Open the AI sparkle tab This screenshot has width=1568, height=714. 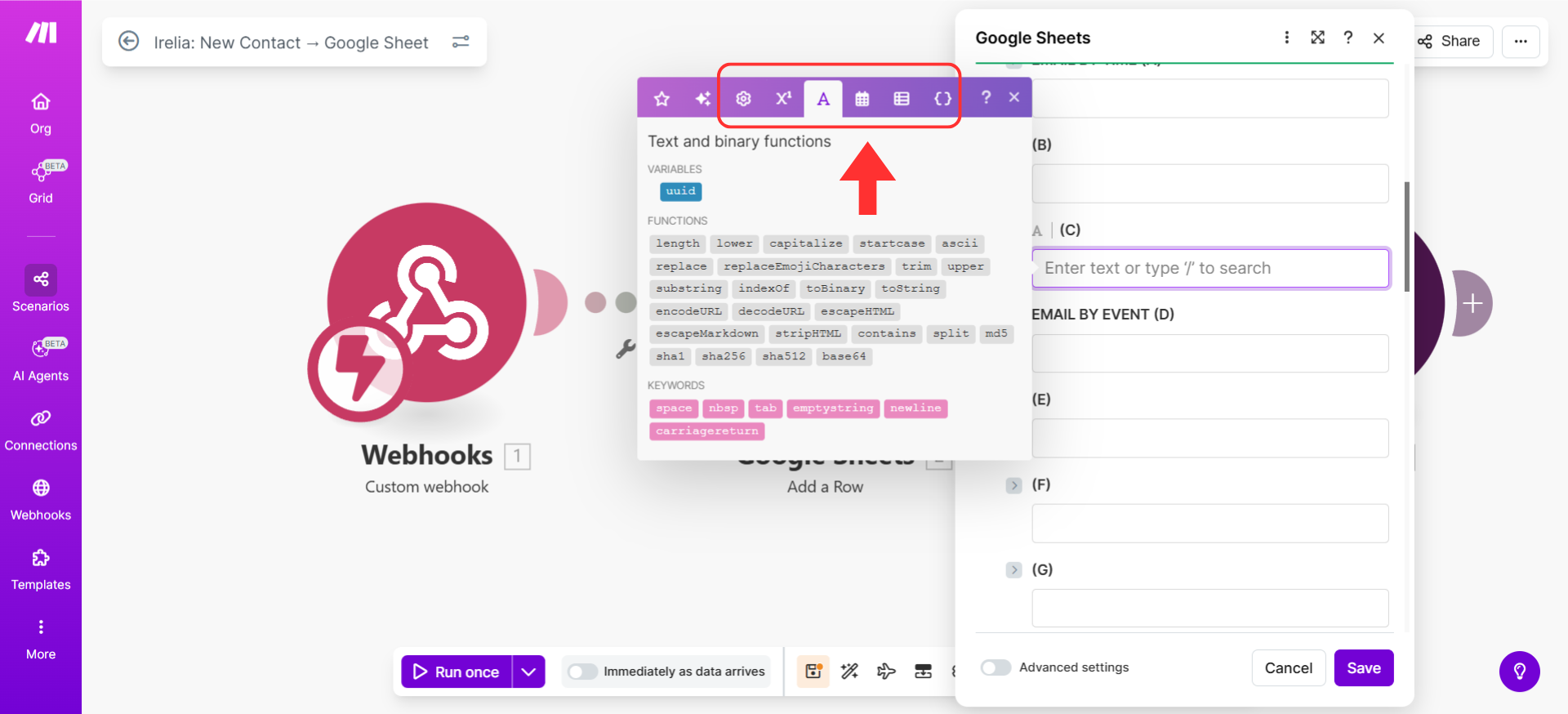tap(702, 99)
